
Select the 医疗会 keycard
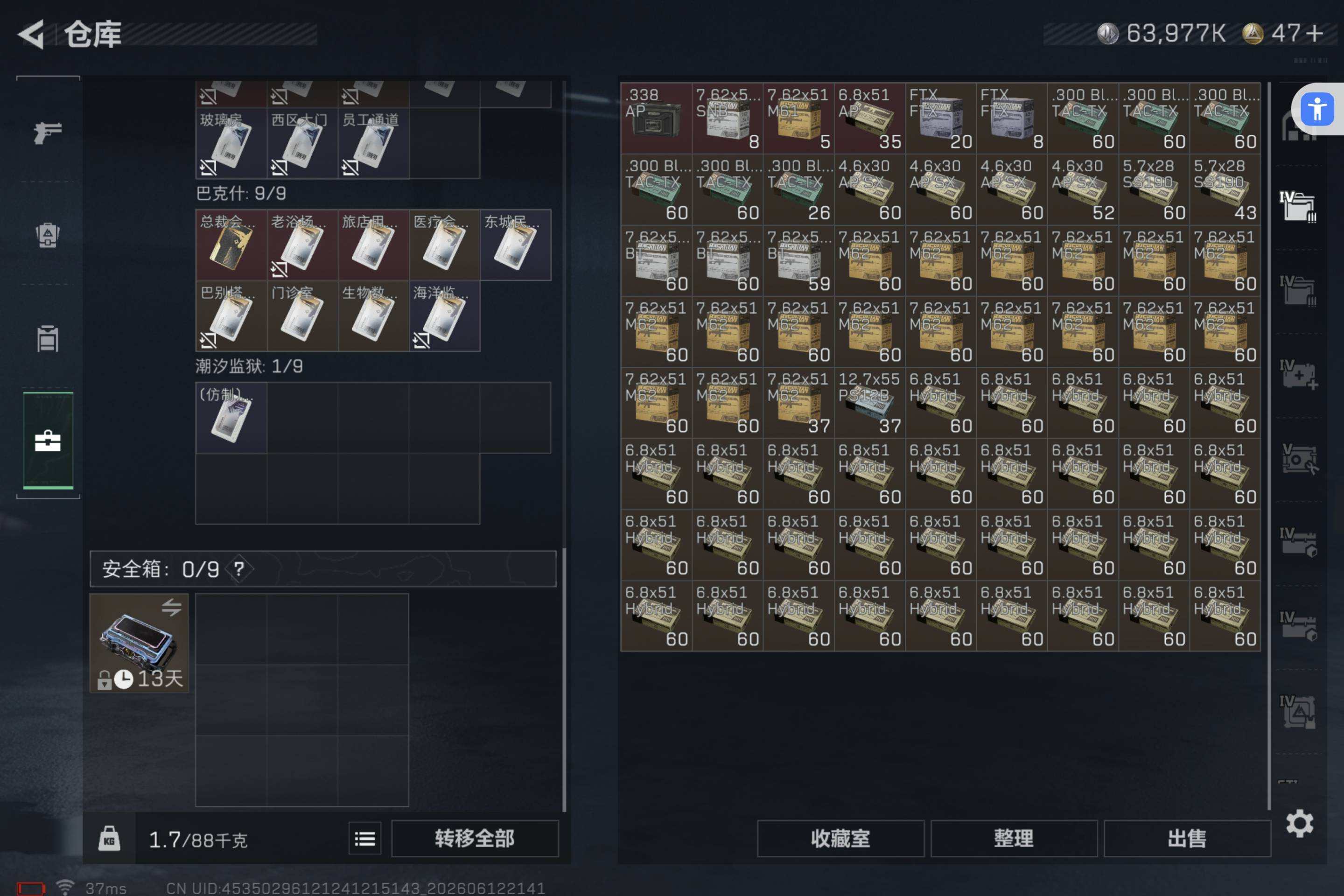coord(445,245)
